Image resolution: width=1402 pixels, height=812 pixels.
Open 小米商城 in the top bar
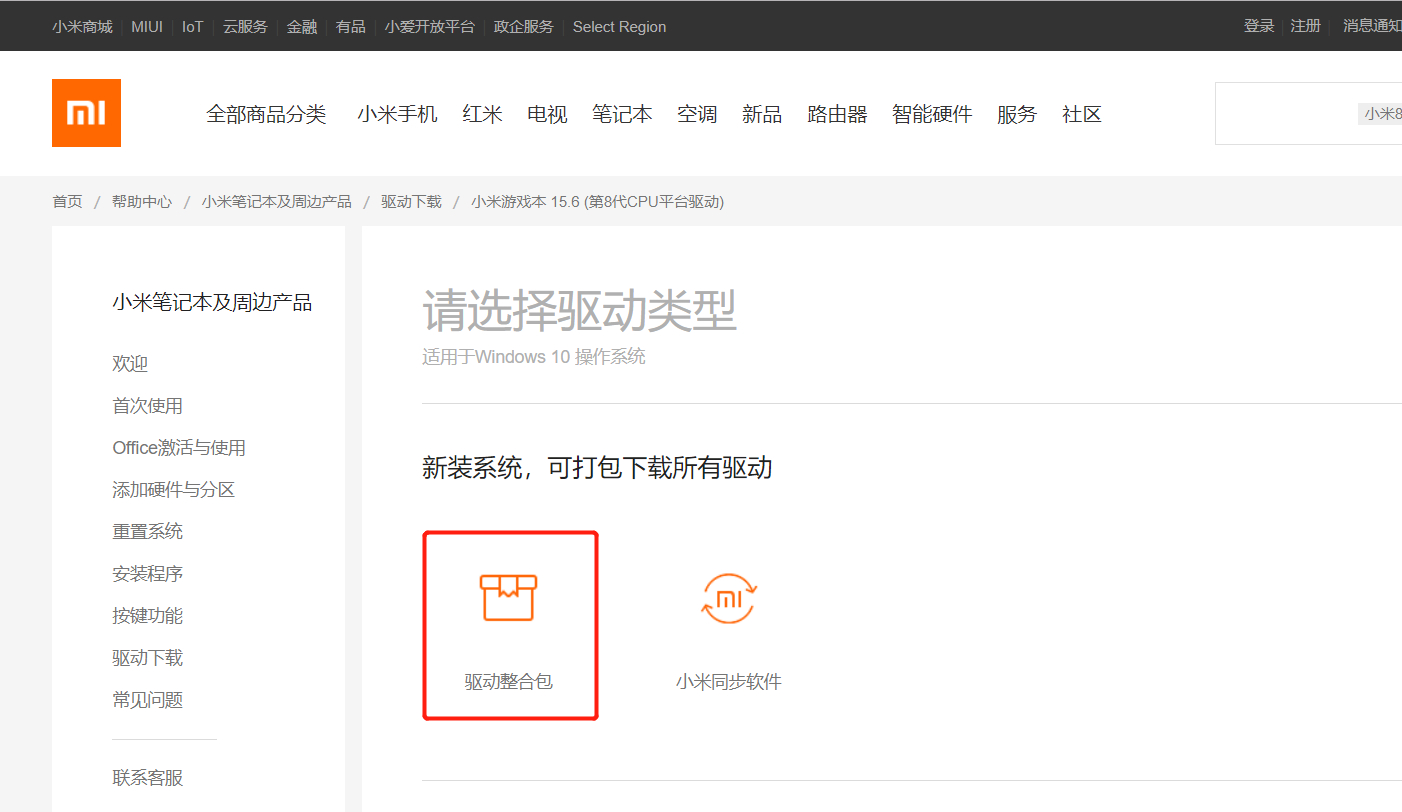82,27
